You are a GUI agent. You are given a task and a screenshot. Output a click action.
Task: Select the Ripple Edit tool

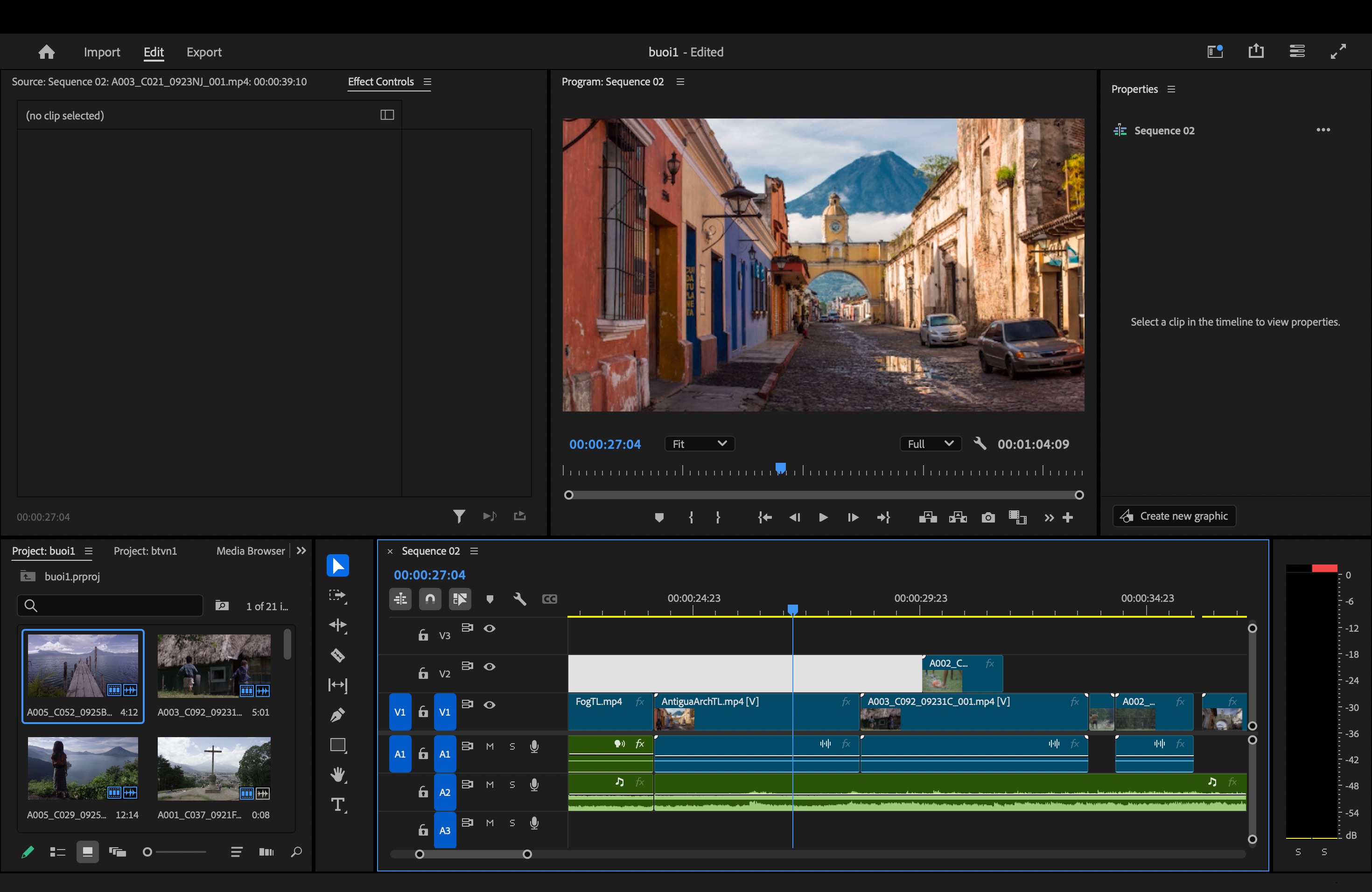point(338,625)
